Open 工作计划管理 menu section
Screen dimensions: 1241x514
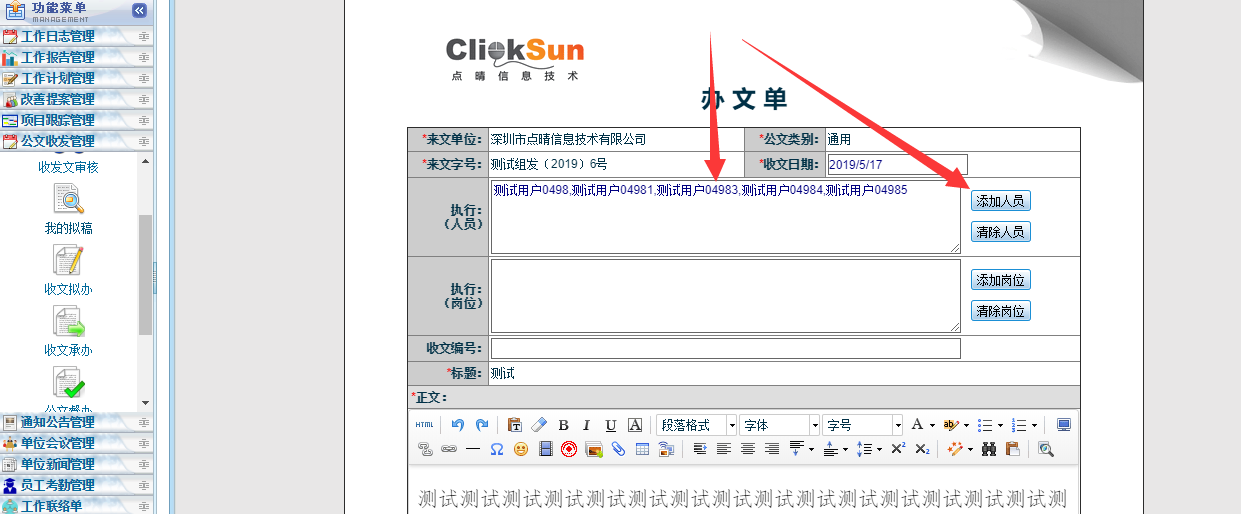pos(77,79)
